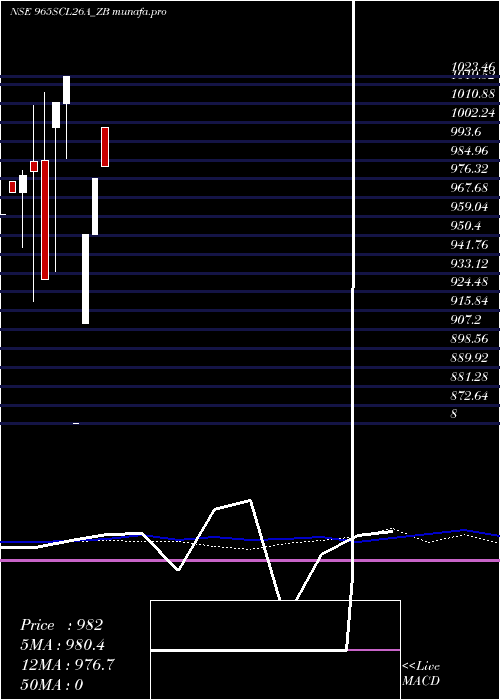Click the 1002.24 price axis label
The height and width of the screenshot is (700, 500).
tap(473, 113)
